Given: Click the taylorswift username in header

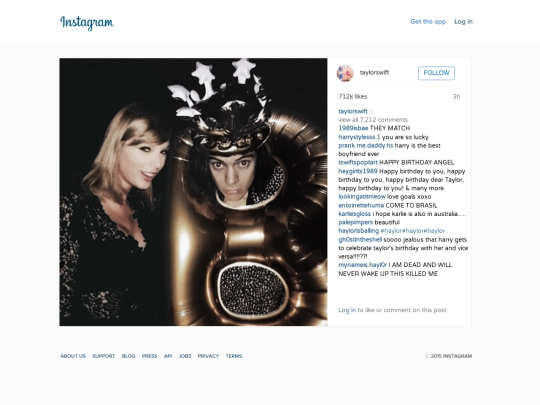Looking at the screenshot, I should point(374,73).
